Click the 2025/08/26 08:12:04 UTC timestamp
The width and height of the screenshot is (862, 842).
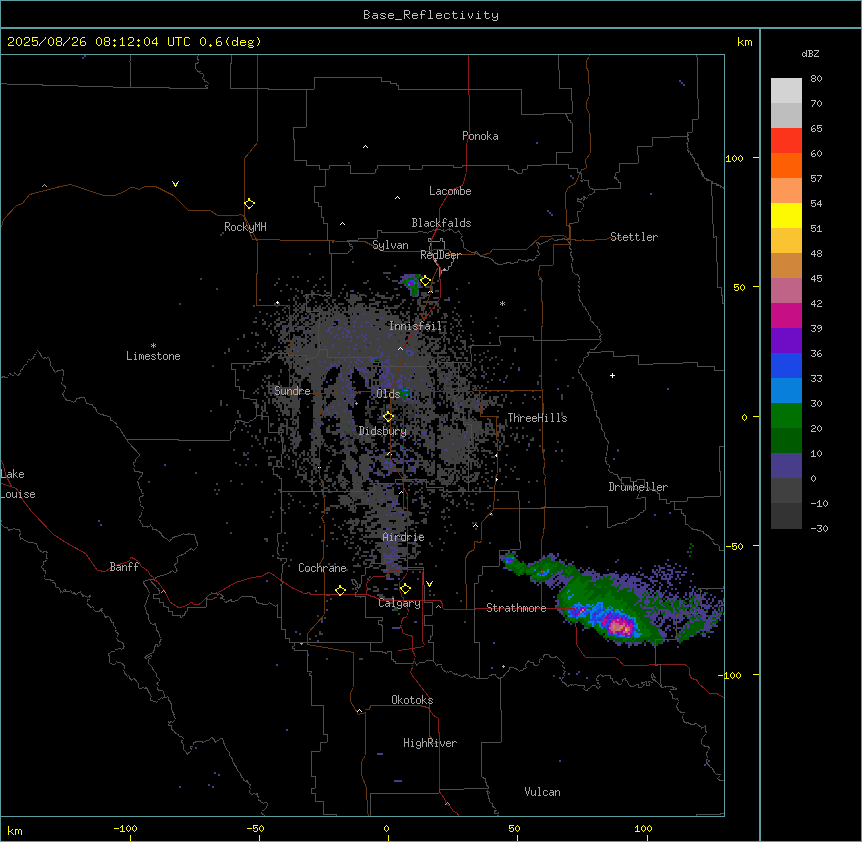click(x=99, y=42)
